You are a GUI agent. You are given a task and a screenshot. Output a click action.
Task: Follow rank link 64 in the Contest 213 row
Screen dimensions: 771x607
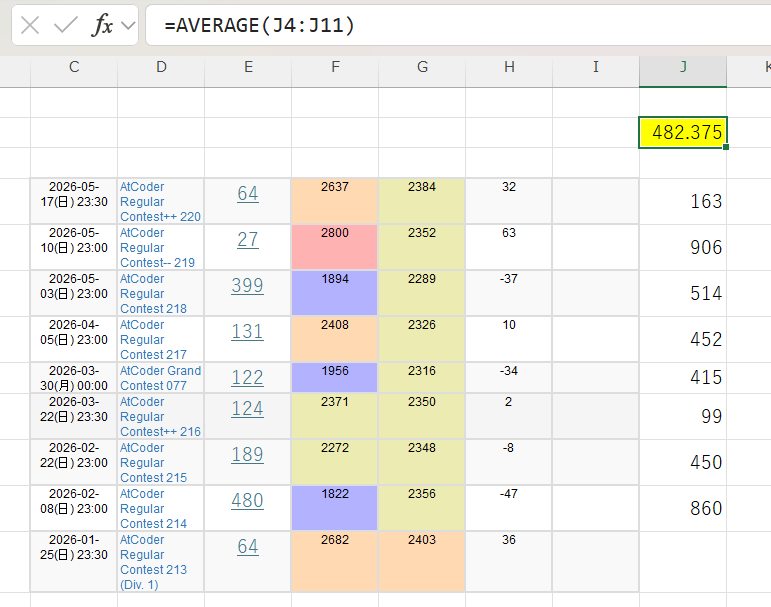click(247, 546)
